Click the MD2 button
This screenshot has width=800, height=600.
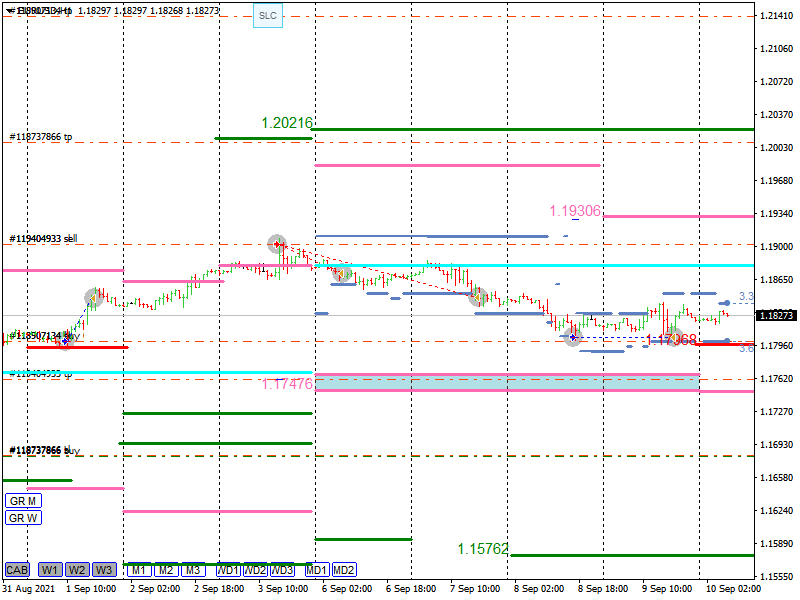344,570
